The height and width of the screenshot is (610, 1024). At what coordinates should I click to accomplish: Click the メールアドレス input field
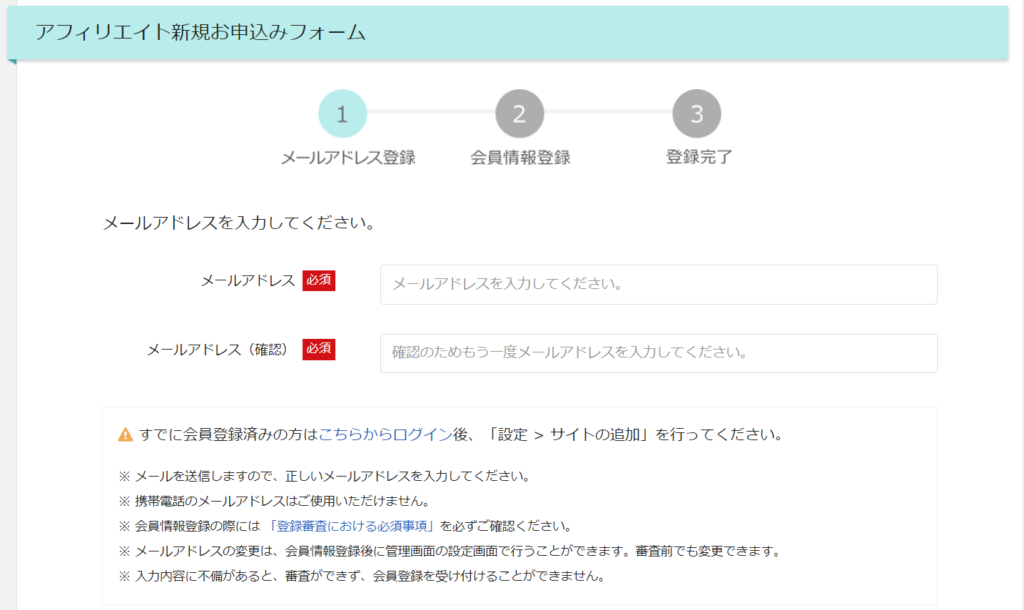(x=658, y=284)
